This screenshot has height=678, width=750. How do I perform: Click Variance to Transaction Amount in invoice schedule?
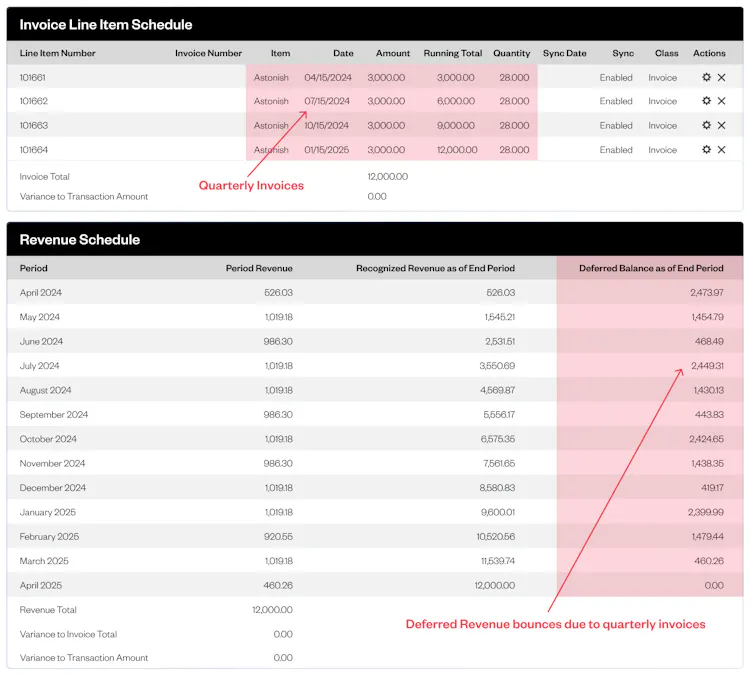[84, 196]
